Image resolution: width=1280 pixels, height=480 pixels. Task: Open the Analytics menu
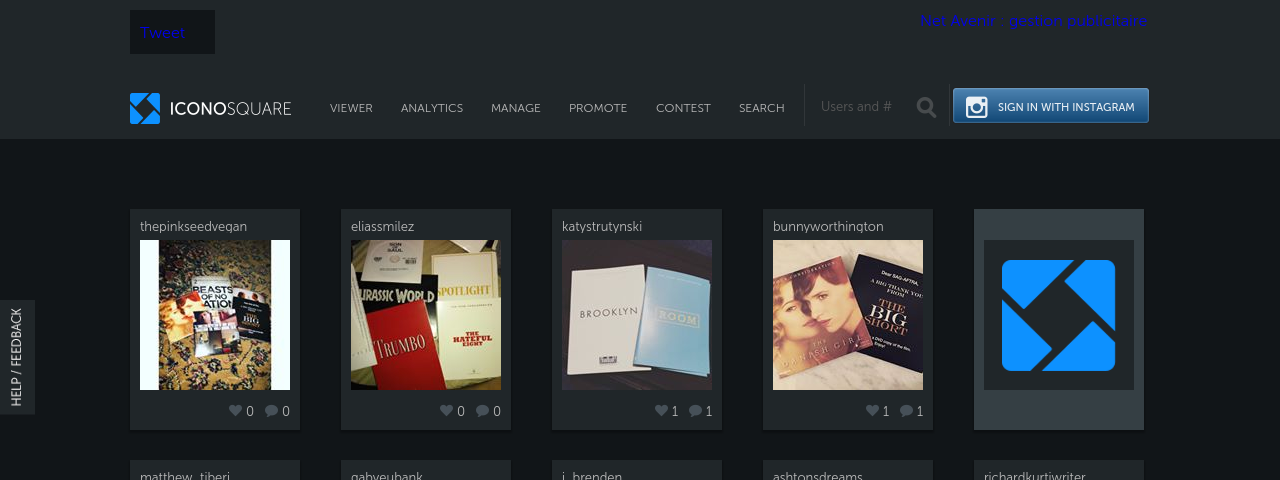tap(432, 108)
